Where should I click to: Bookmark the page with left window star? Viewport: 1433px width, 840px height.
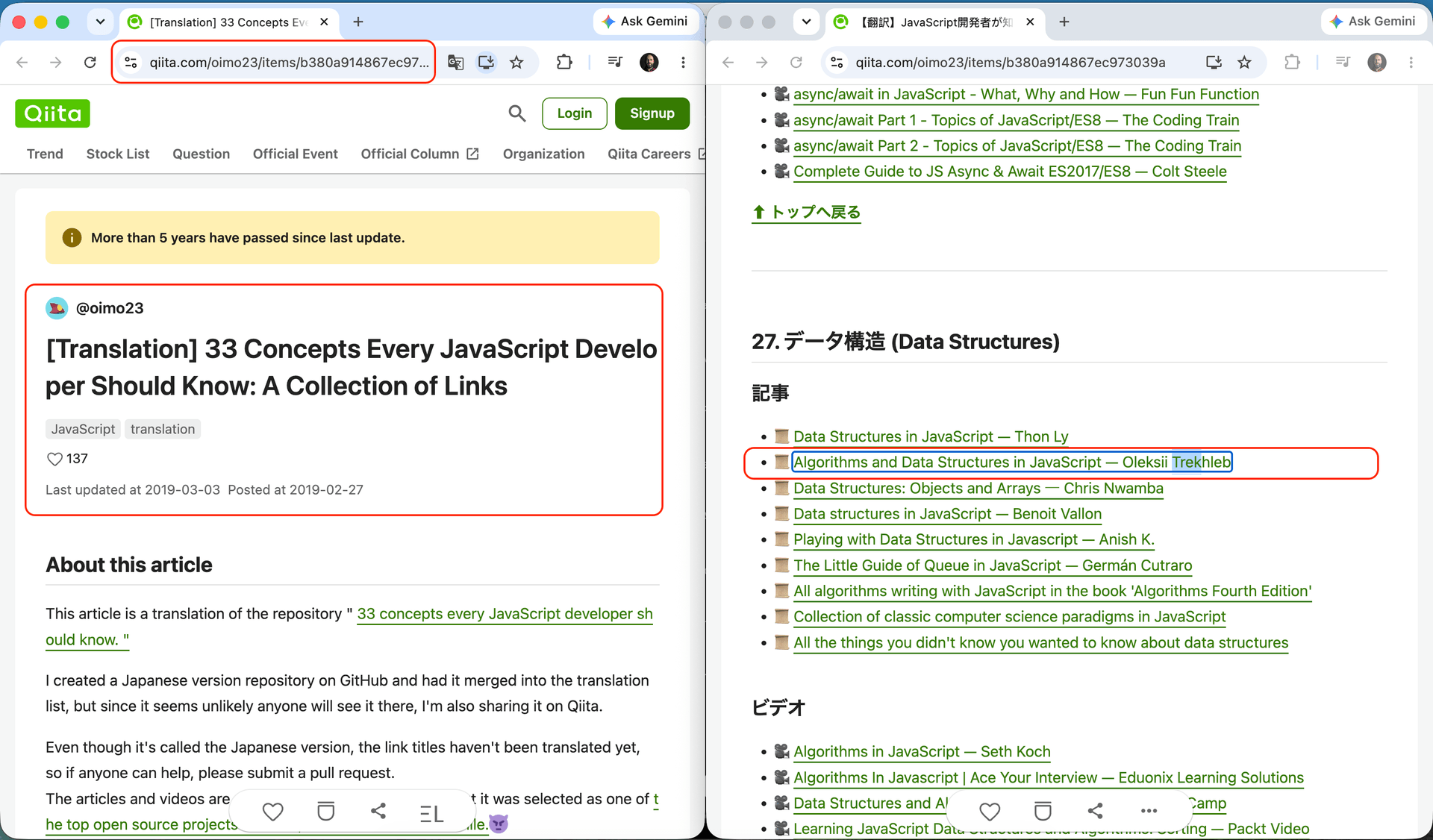[x=516, y=63]
